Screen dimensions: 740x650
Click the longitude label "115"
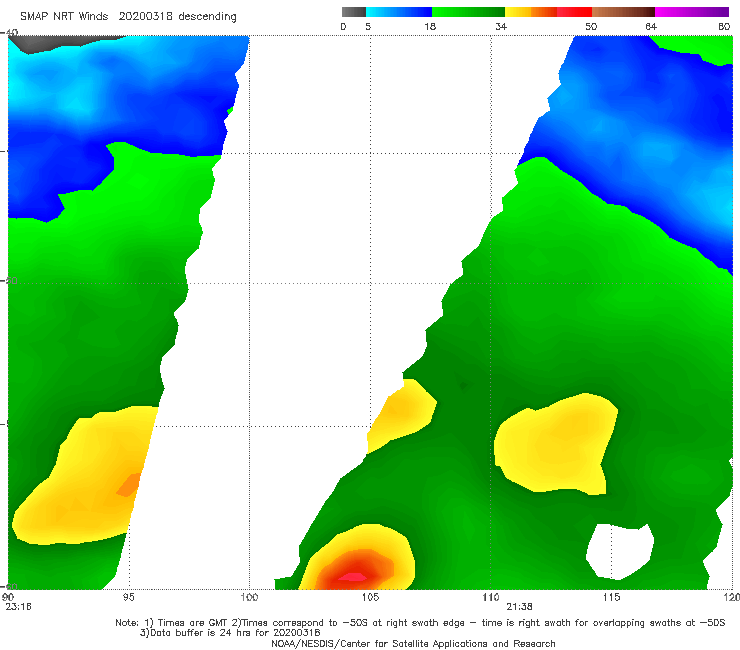[x=612, y=598]
